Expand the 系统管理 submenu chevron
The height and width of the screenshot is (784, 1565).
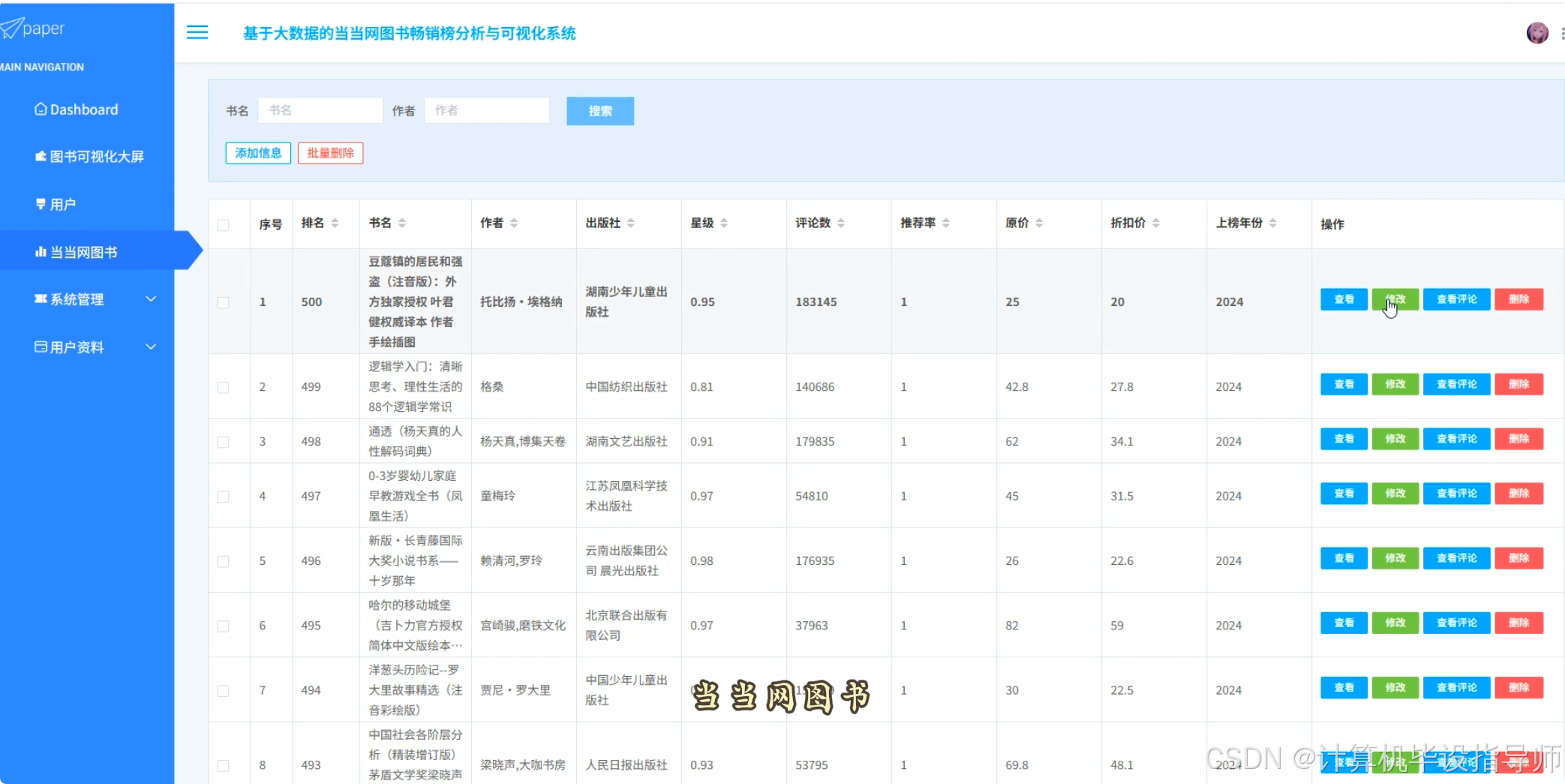(x=152, y=299)
